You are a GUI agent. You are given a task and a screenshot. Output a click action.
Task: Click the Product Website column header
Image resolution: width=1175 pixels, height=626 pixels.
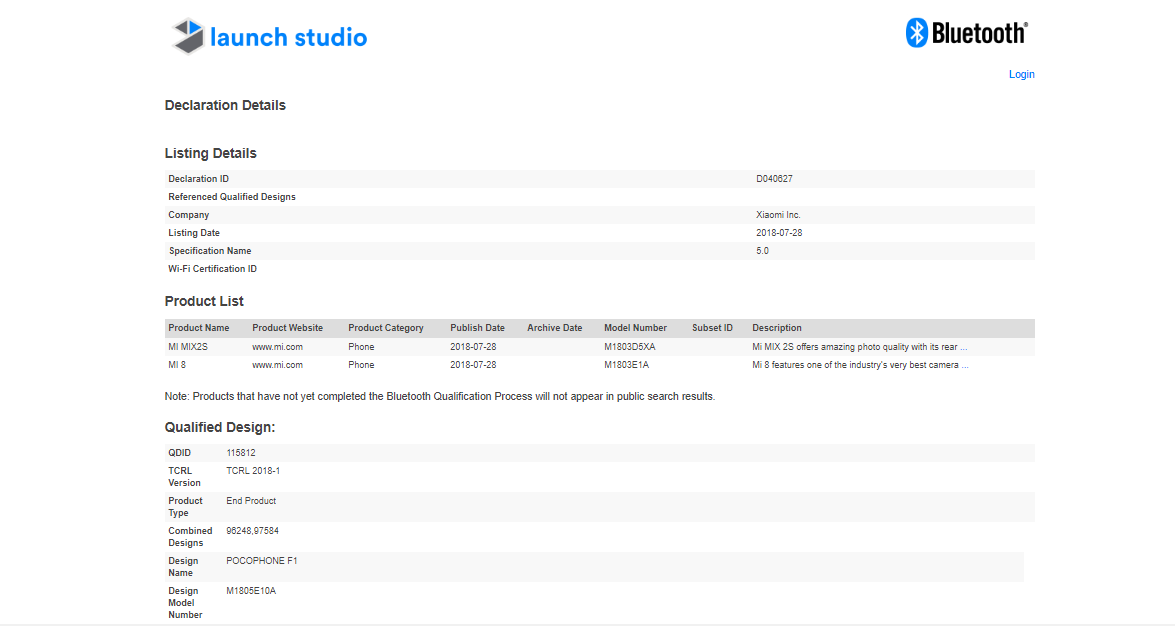pos(288,328)
